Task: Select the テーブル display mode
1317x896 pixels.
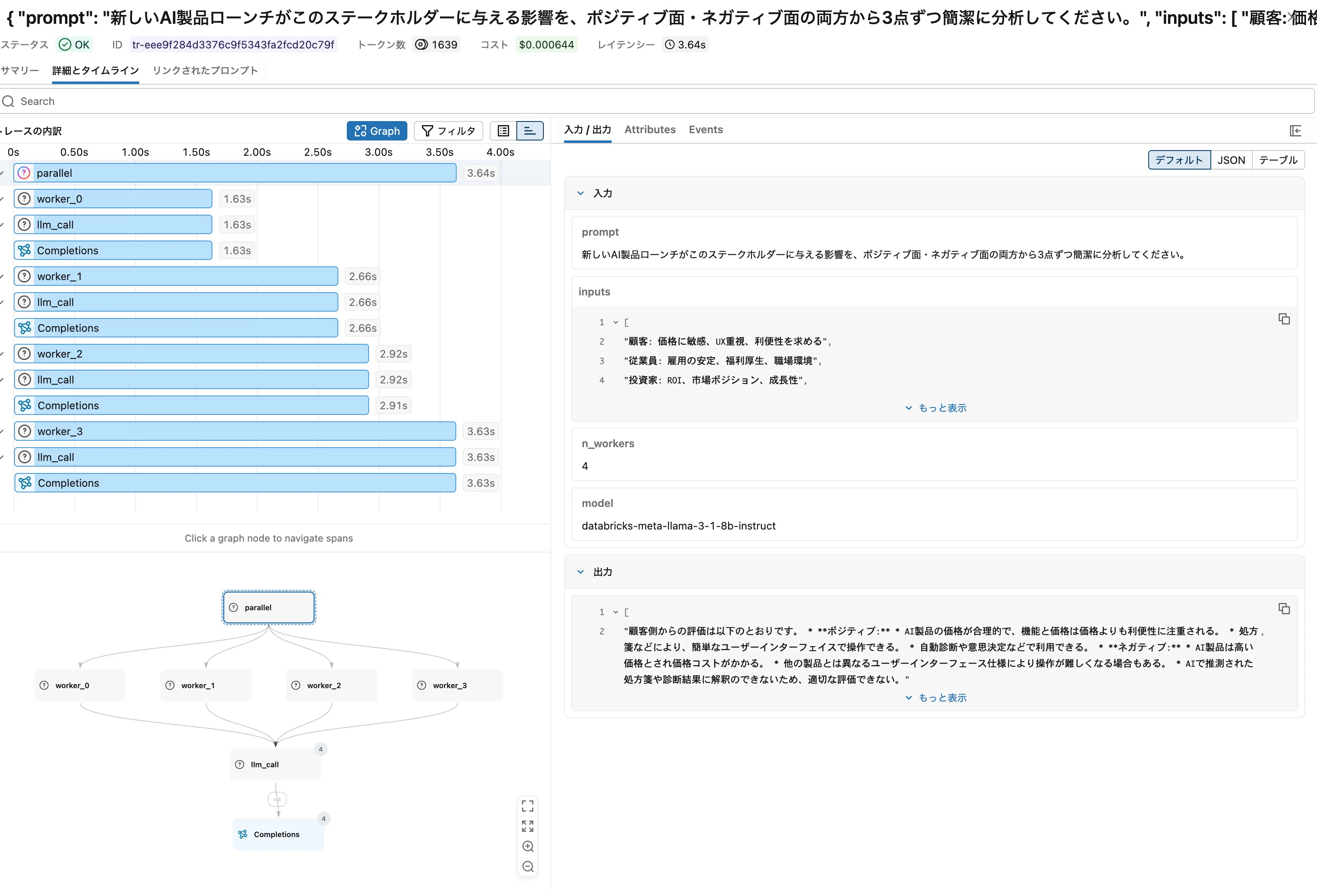Action: tap(1279, 160)
